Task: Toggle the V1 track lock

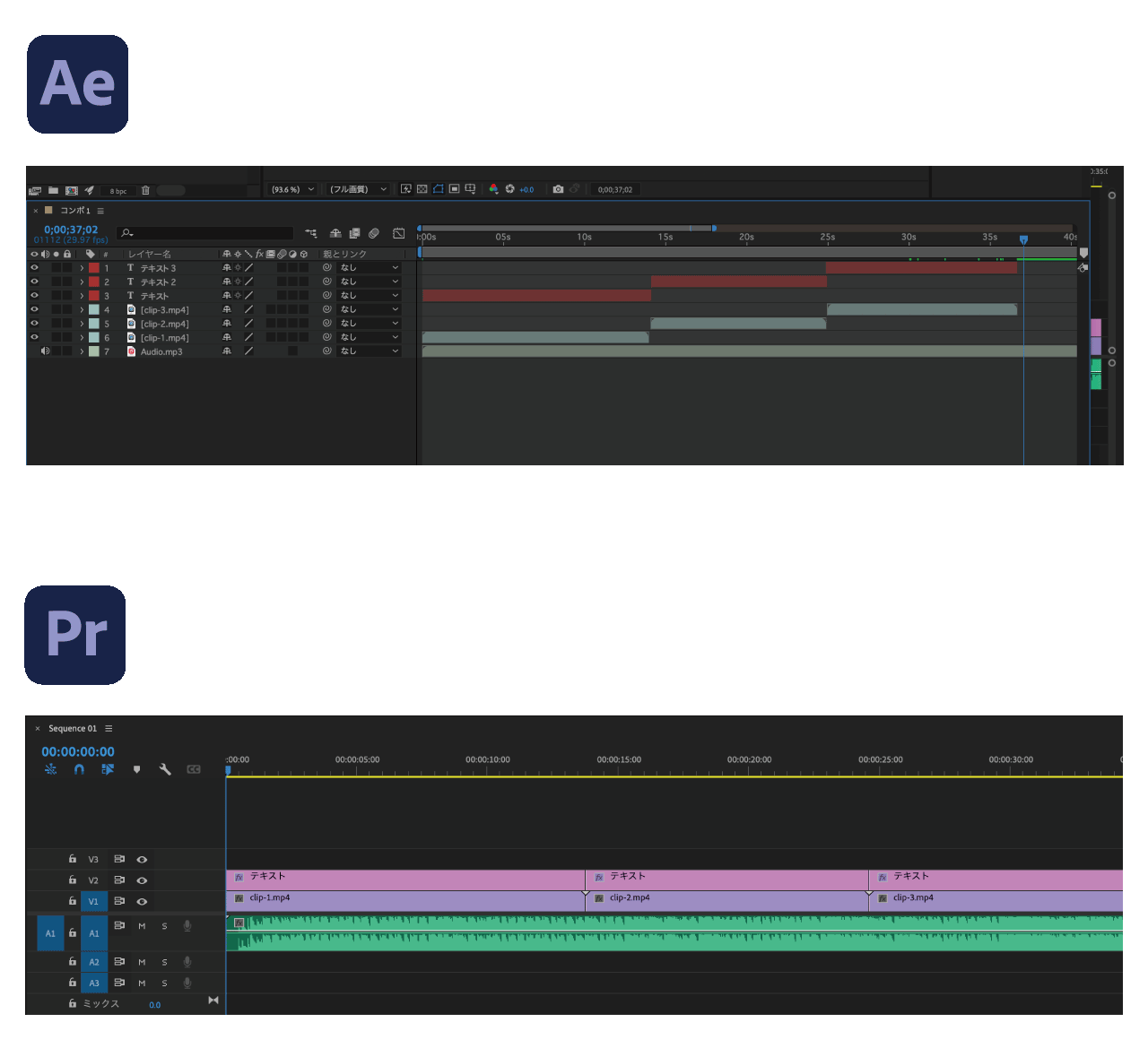Action: pos(73,901)
